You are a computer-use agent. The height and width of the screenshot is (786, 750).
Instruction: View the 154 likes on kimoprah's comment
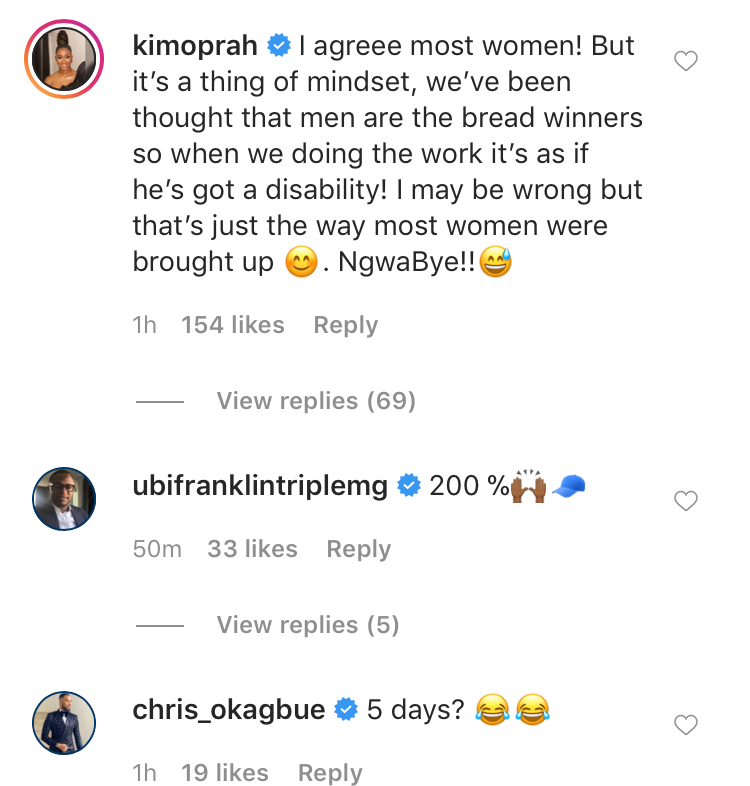point(232,325)
